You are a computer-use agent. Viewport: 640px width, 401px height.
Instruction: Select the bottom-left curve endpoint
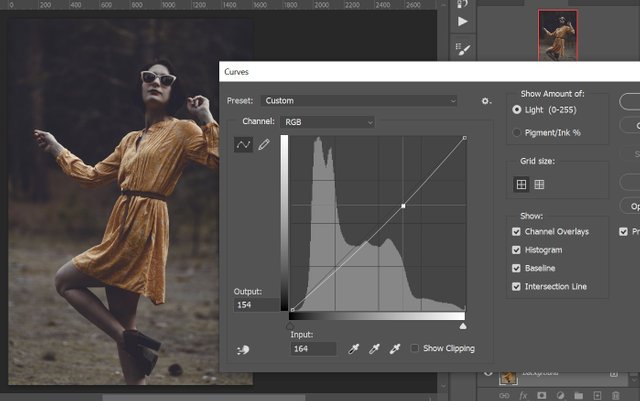click(292, 310)
